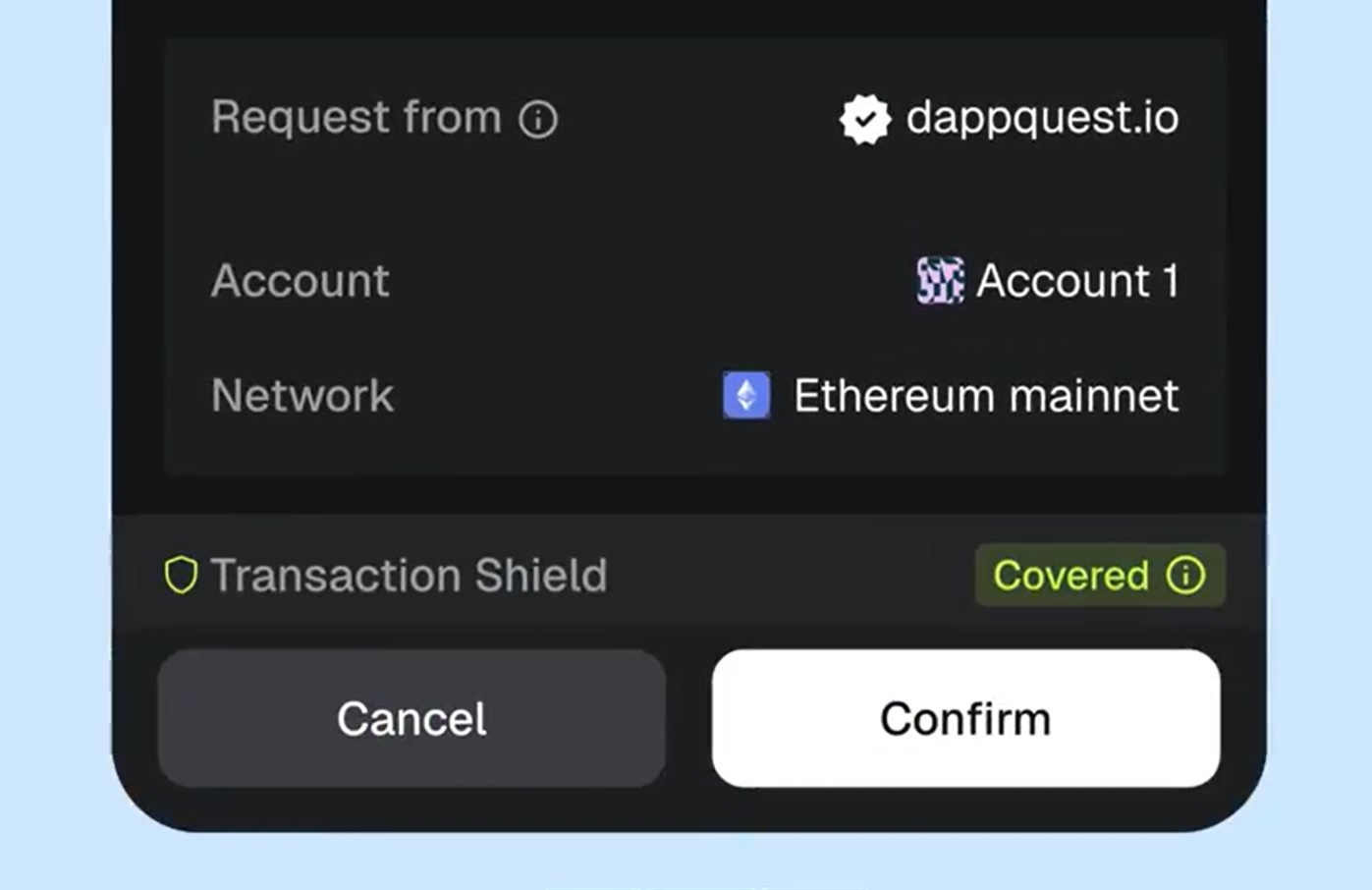Screen dimensions: 1372x890
Task: Toggle the Transaction Shield status
Action: 1098,576
